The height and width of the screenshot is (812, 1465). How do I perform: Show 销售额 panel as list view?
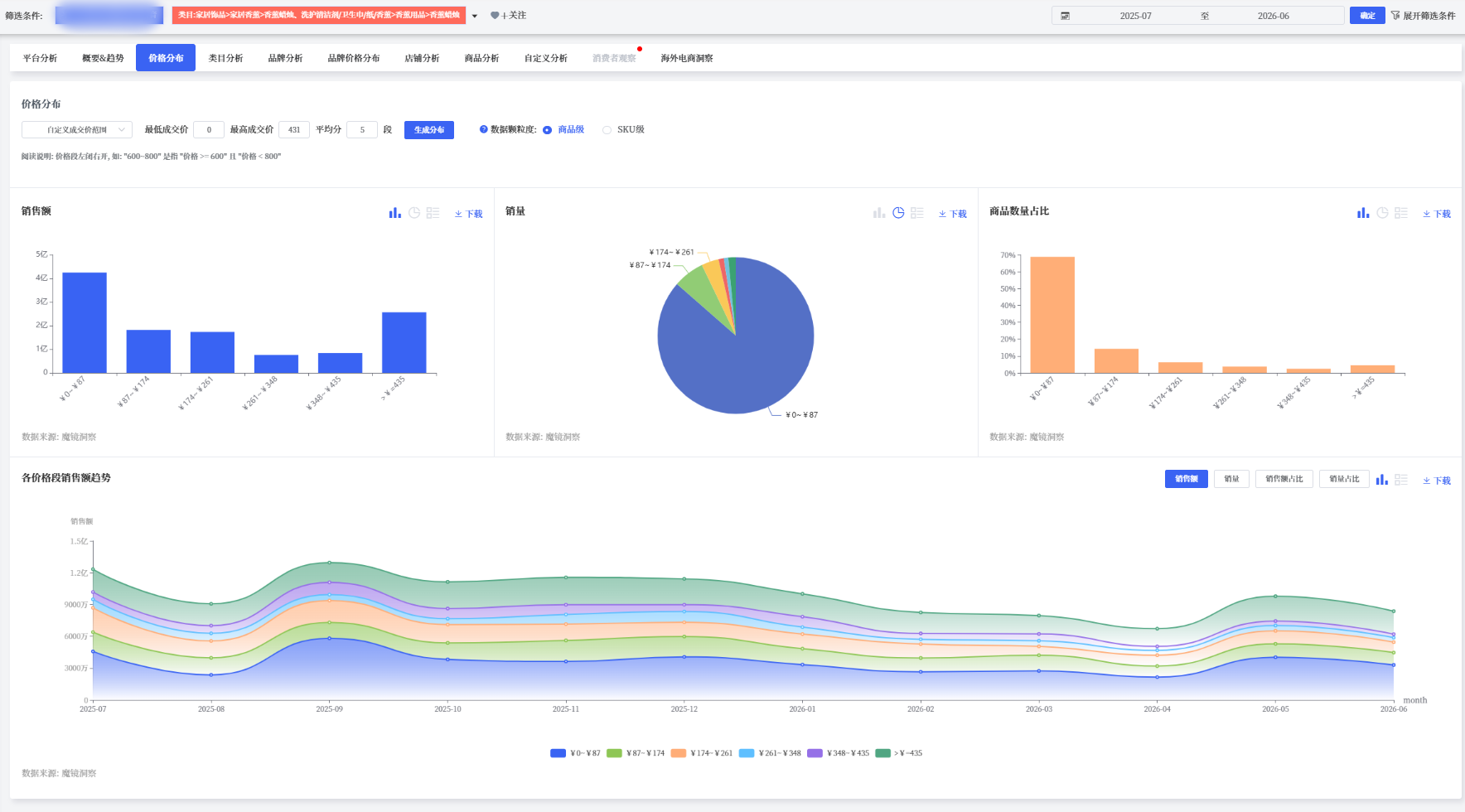433,213
